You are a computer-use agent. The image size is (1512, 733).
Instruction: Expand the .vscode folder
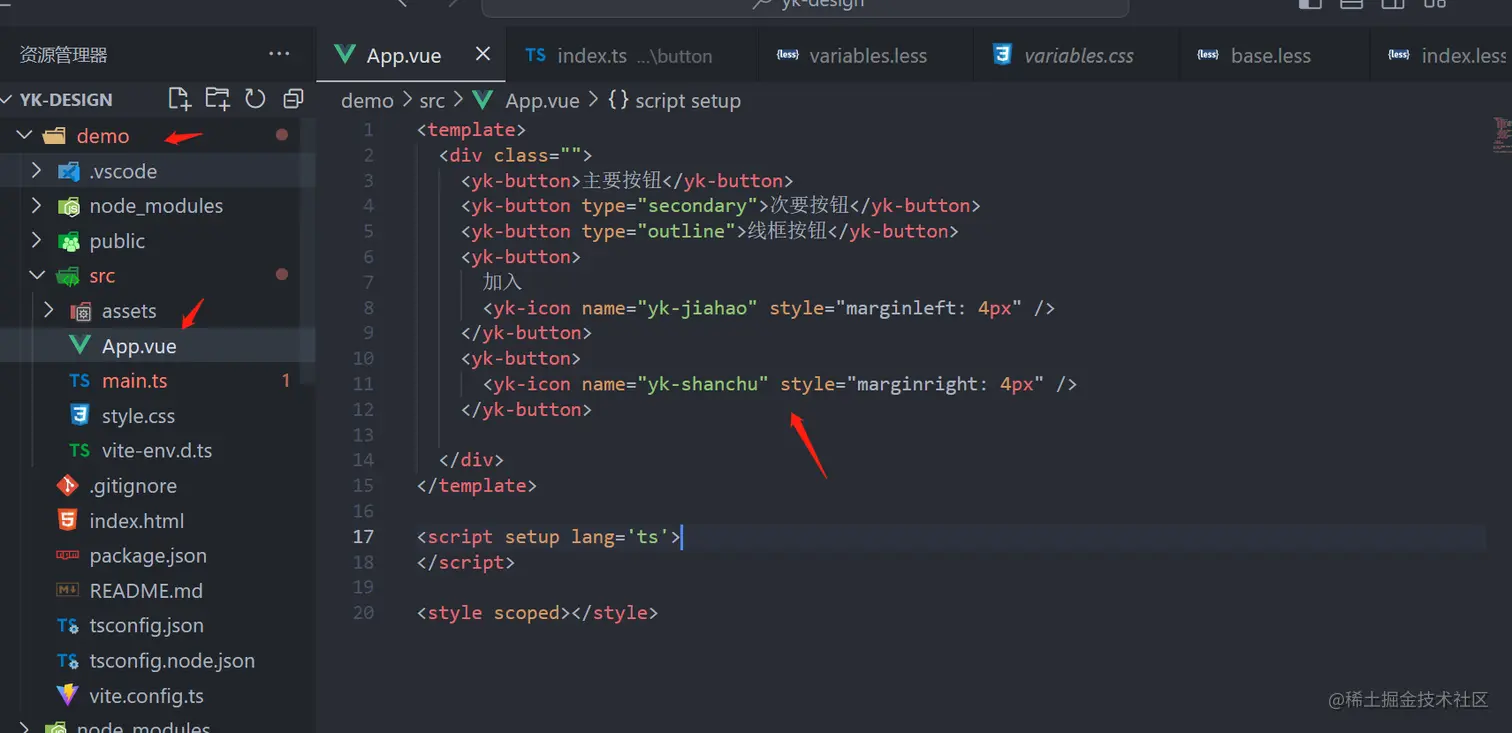[37, 171]
